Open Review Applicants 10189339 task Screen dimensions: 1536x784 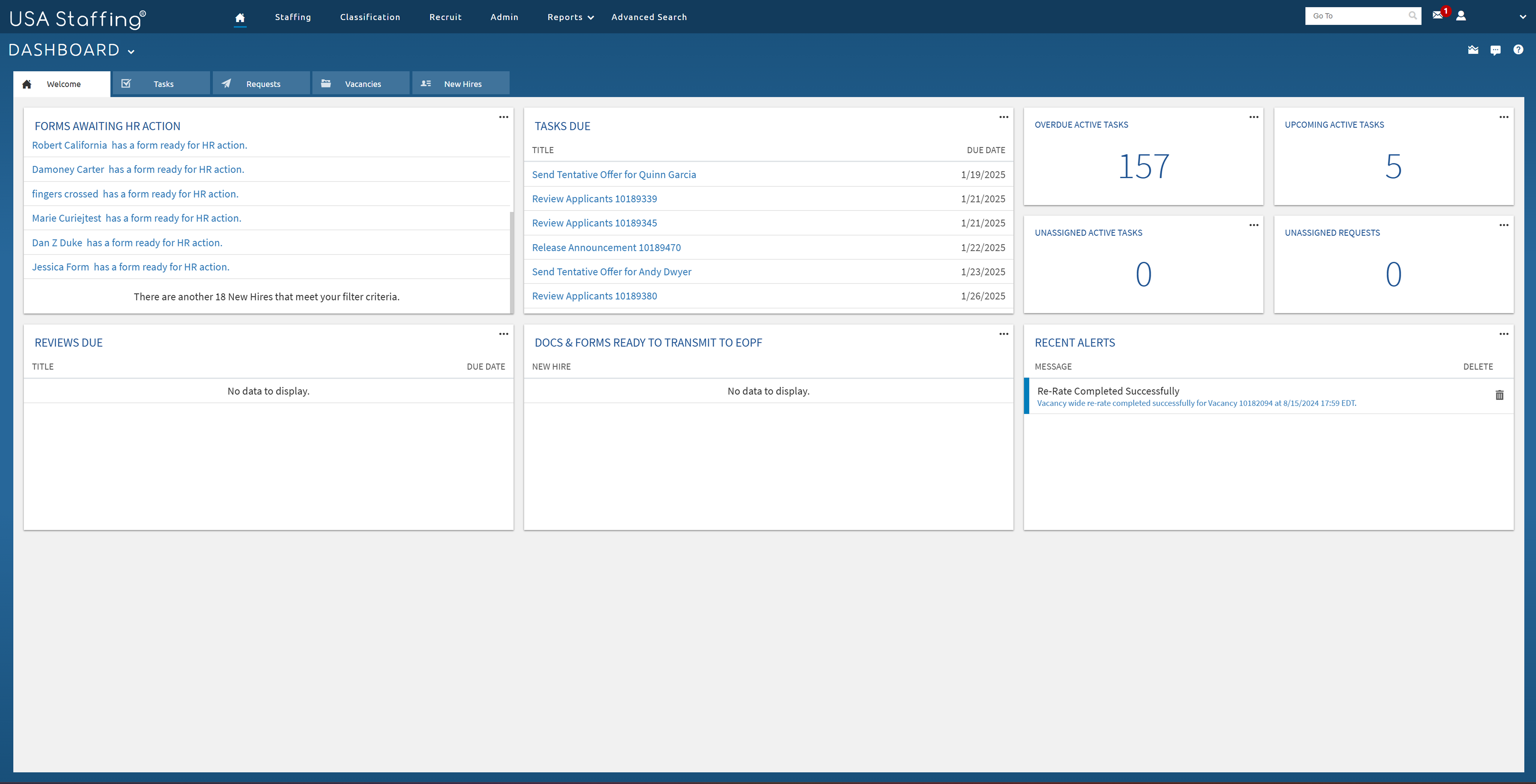tap(594, 198)
